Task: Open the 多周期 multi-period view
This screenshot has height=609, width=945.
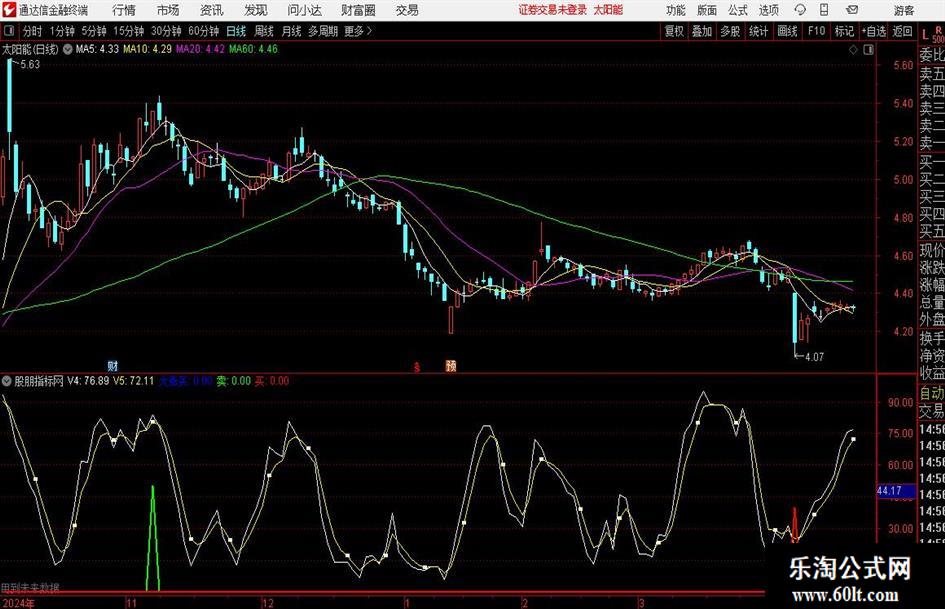Action: click(323, 31)
